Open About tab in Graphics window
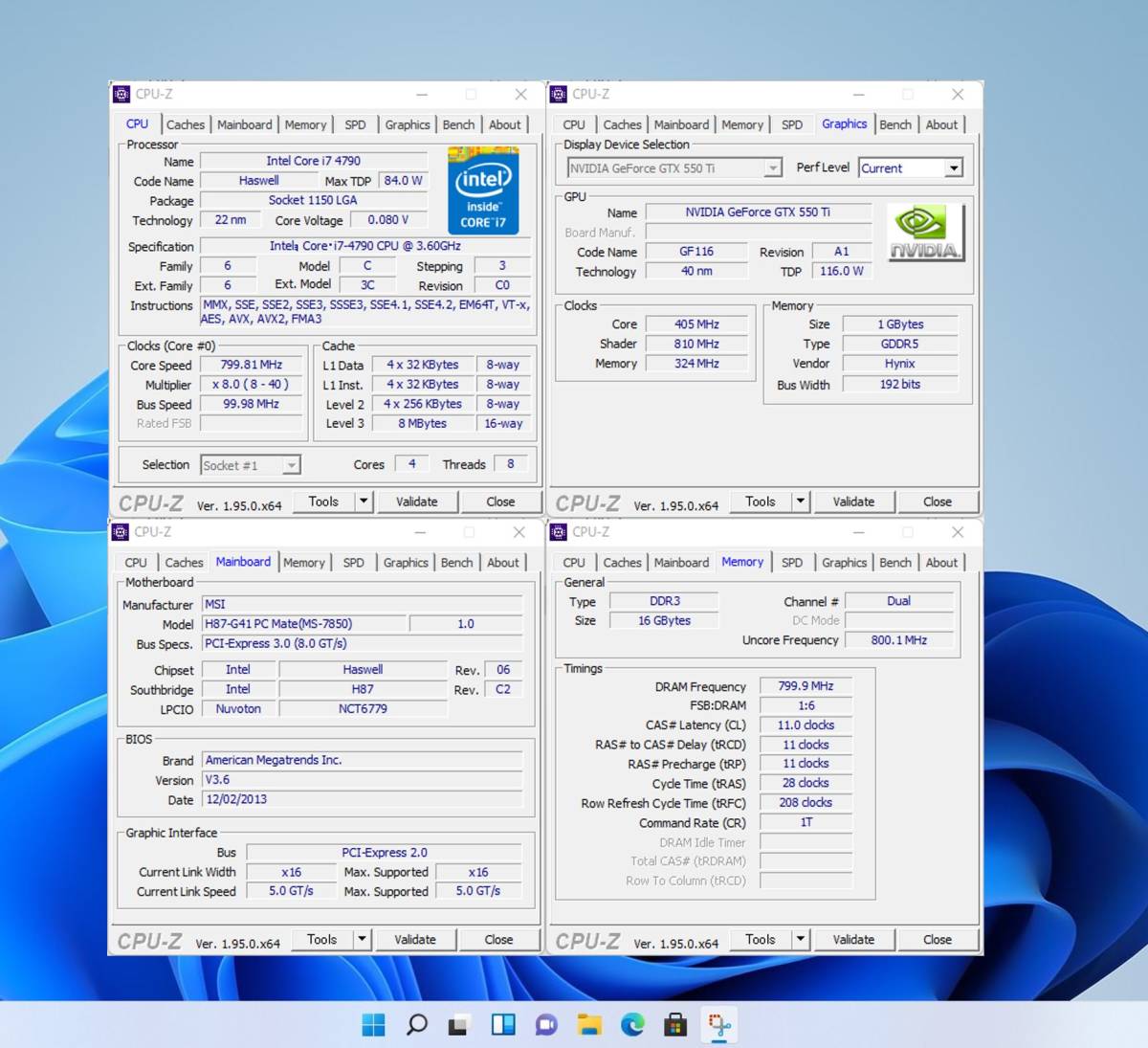 click(941, 124)
